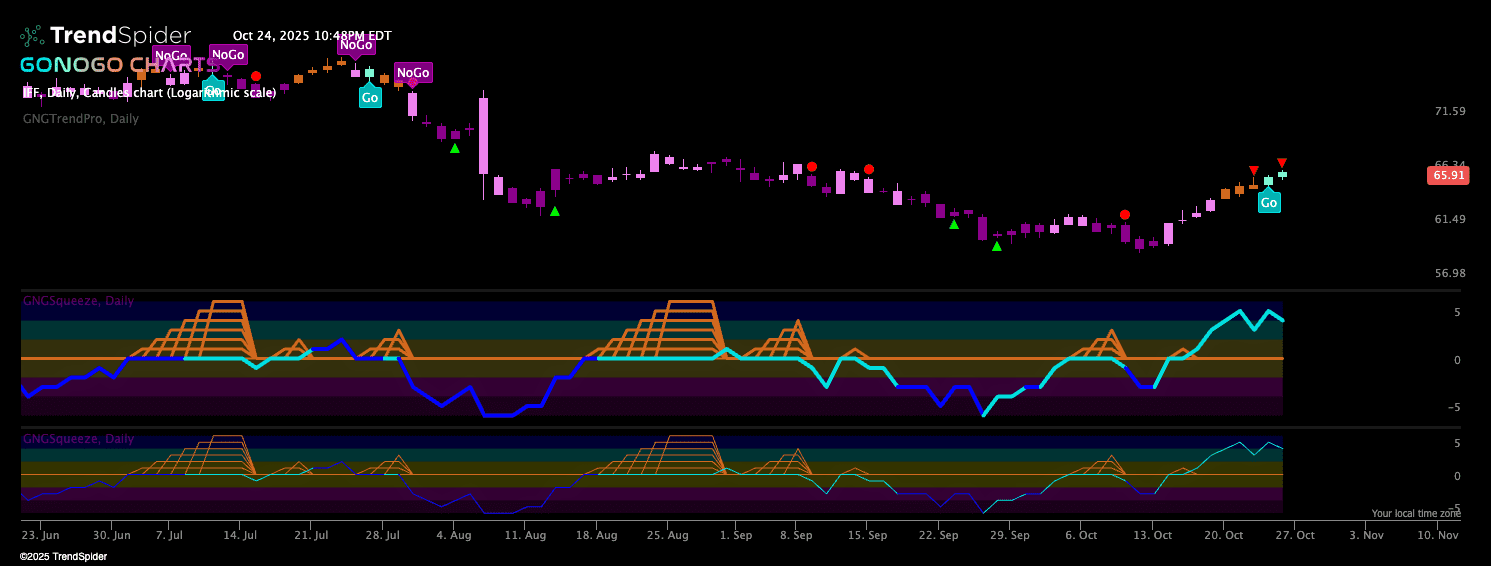Screen dimensions: 1491x566
Task: Click the Oct 24, 2025 10:48PM EDT timestamp
Action: (312, 35)
